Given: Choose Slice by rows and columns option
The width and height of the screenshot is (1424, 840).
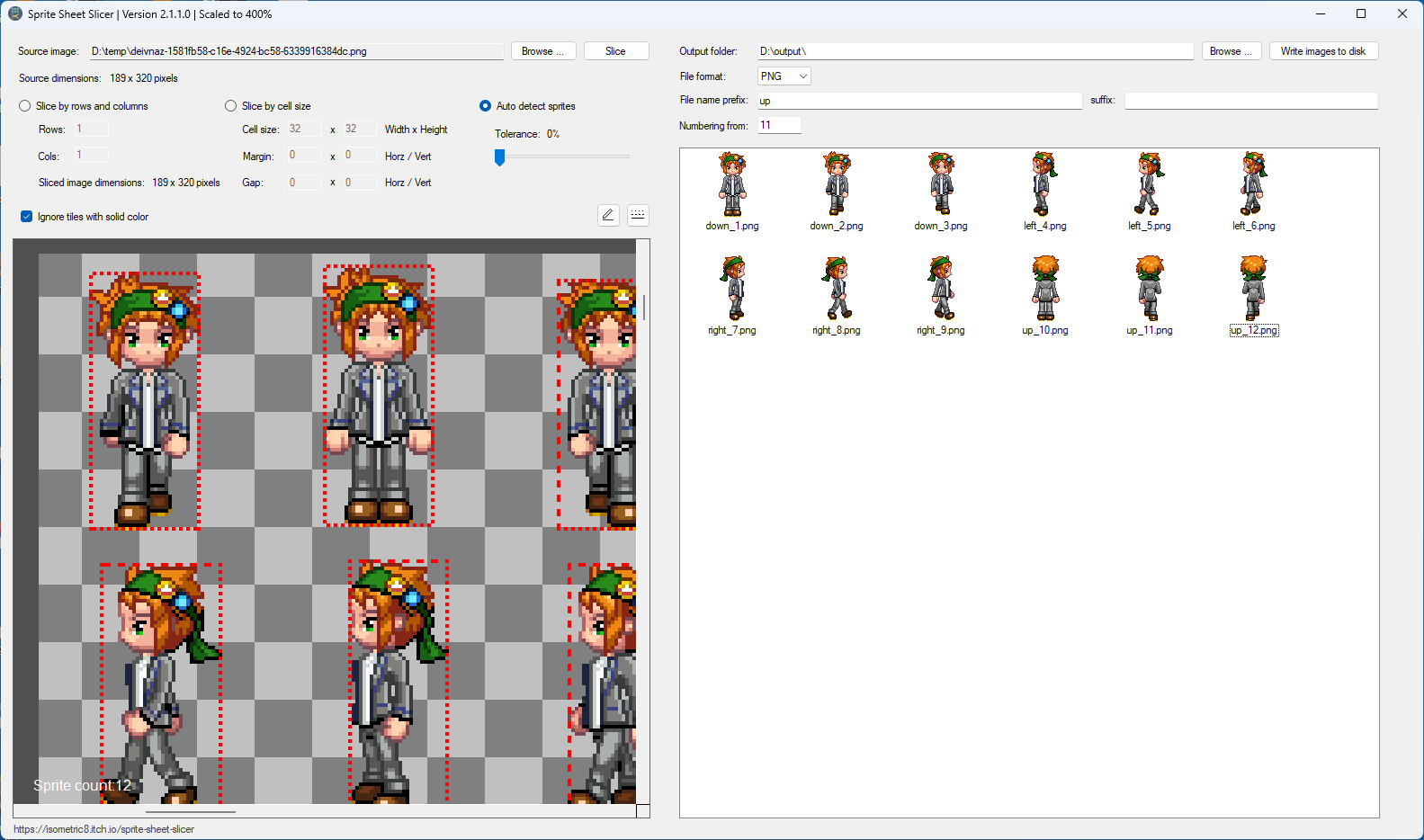Looking at the screenshot, I should 25,106.
